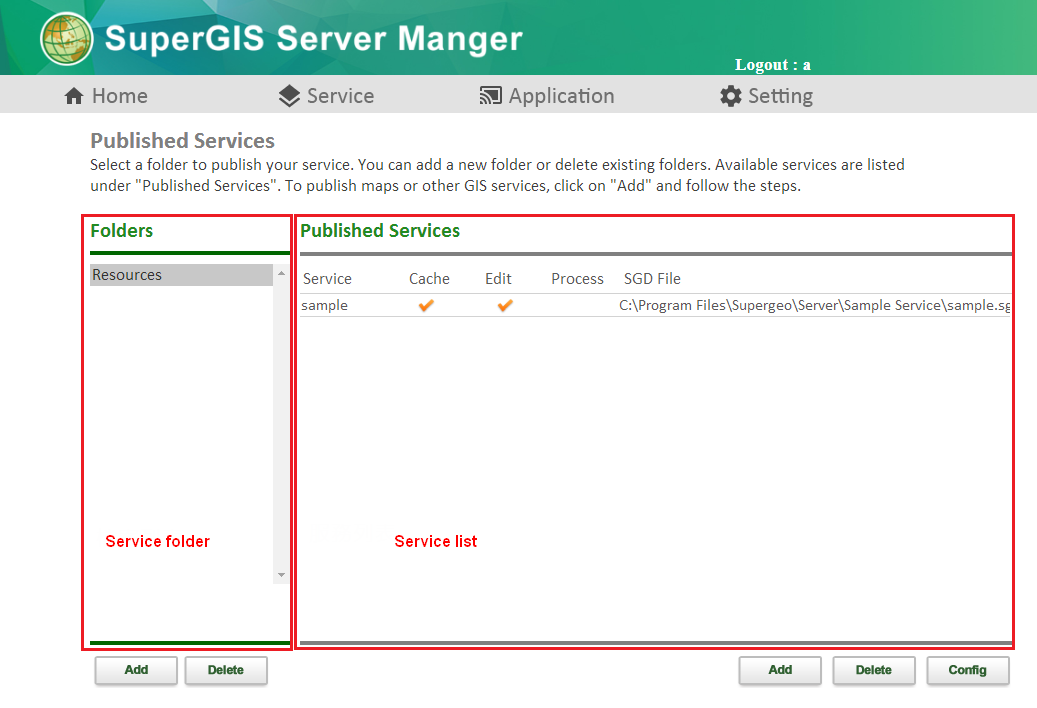
Task: Click Delete button under Folders
Action: 226,670
